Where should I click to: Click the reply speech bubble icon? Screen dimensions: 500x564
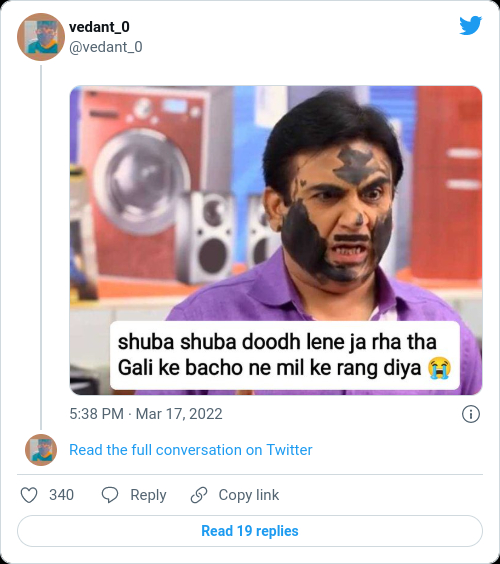pos(110,495)
